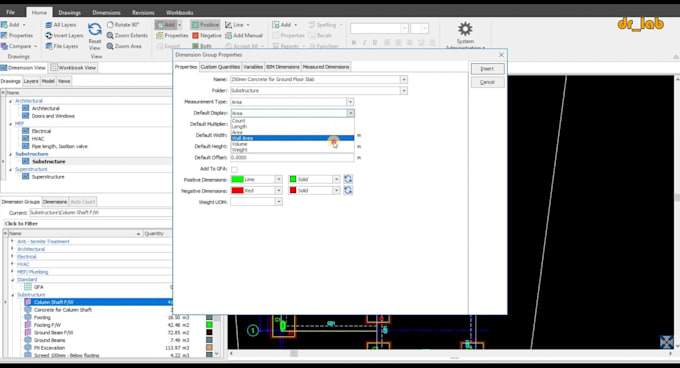Image resolution: width=680 pixels, height=368 pixels.
Task: Switch to the Variables tab
Action: pos(253,67)
